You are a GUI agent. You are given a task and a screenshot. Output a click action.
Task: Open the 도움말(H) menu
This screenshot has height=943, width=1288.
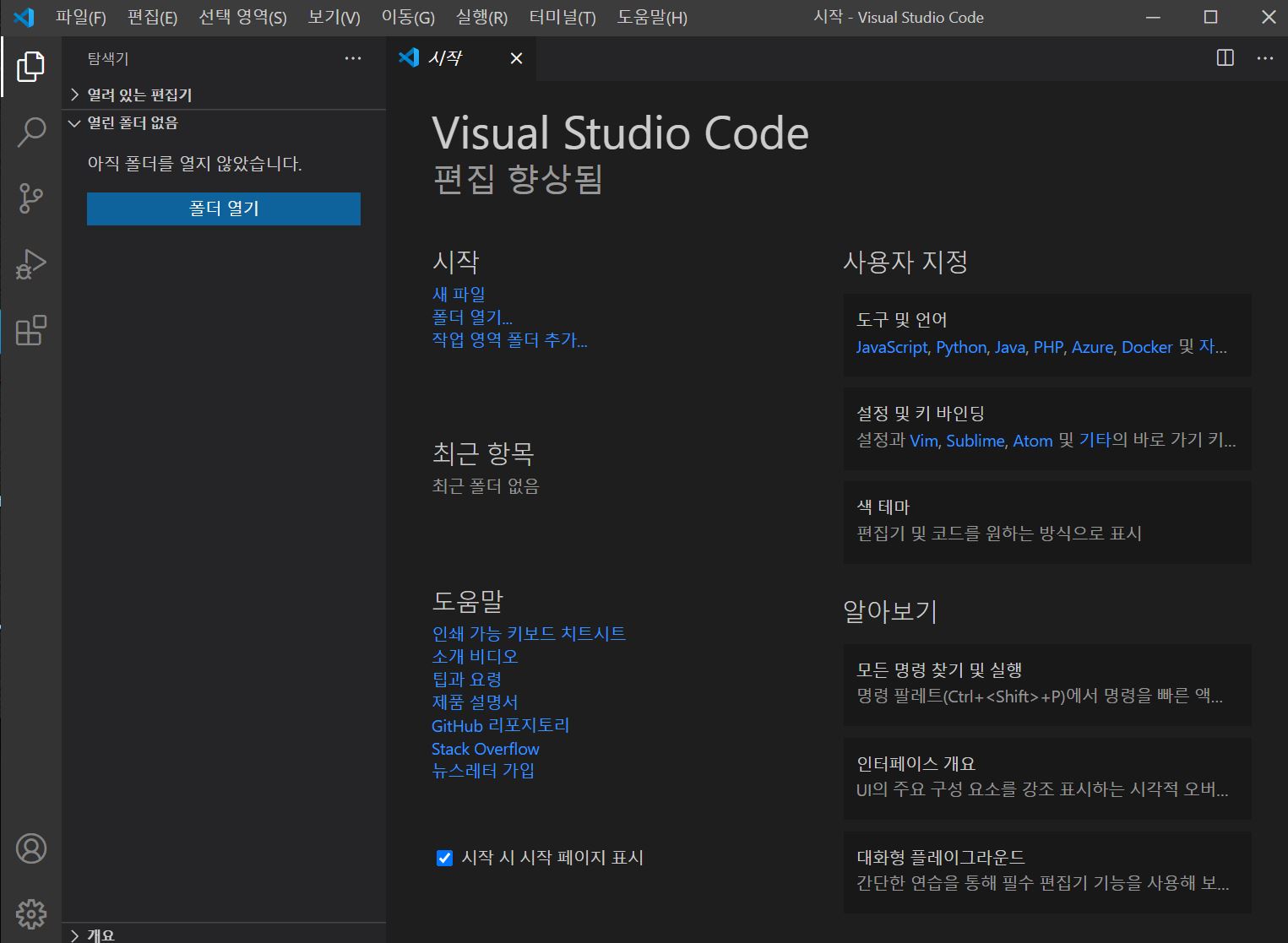click(x=652, y=17)
